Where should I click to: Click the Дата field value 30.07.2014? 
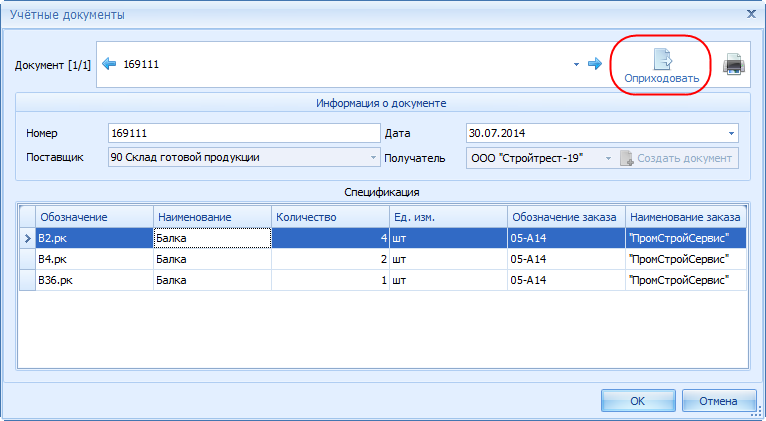click(497, 133)
